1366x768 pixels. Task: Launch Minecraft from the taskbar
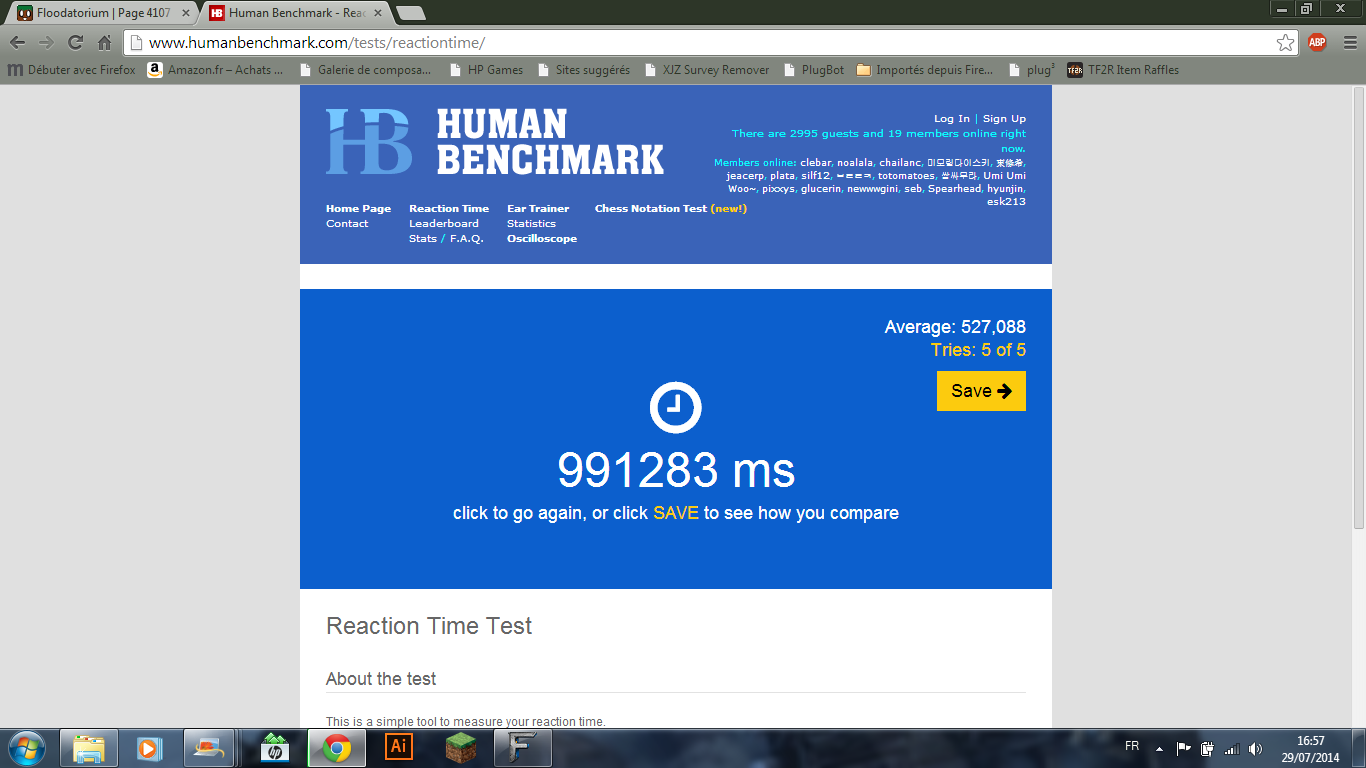pyautogui.click(x=460, y=747)
